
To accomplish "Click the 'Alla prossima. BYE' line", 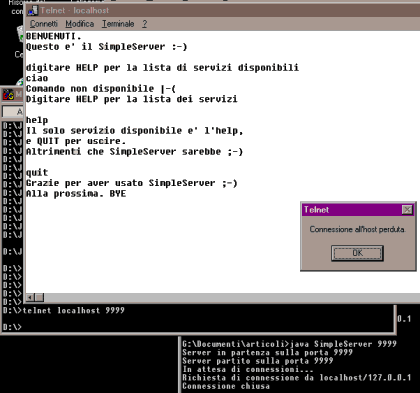I will coord(76,194).
